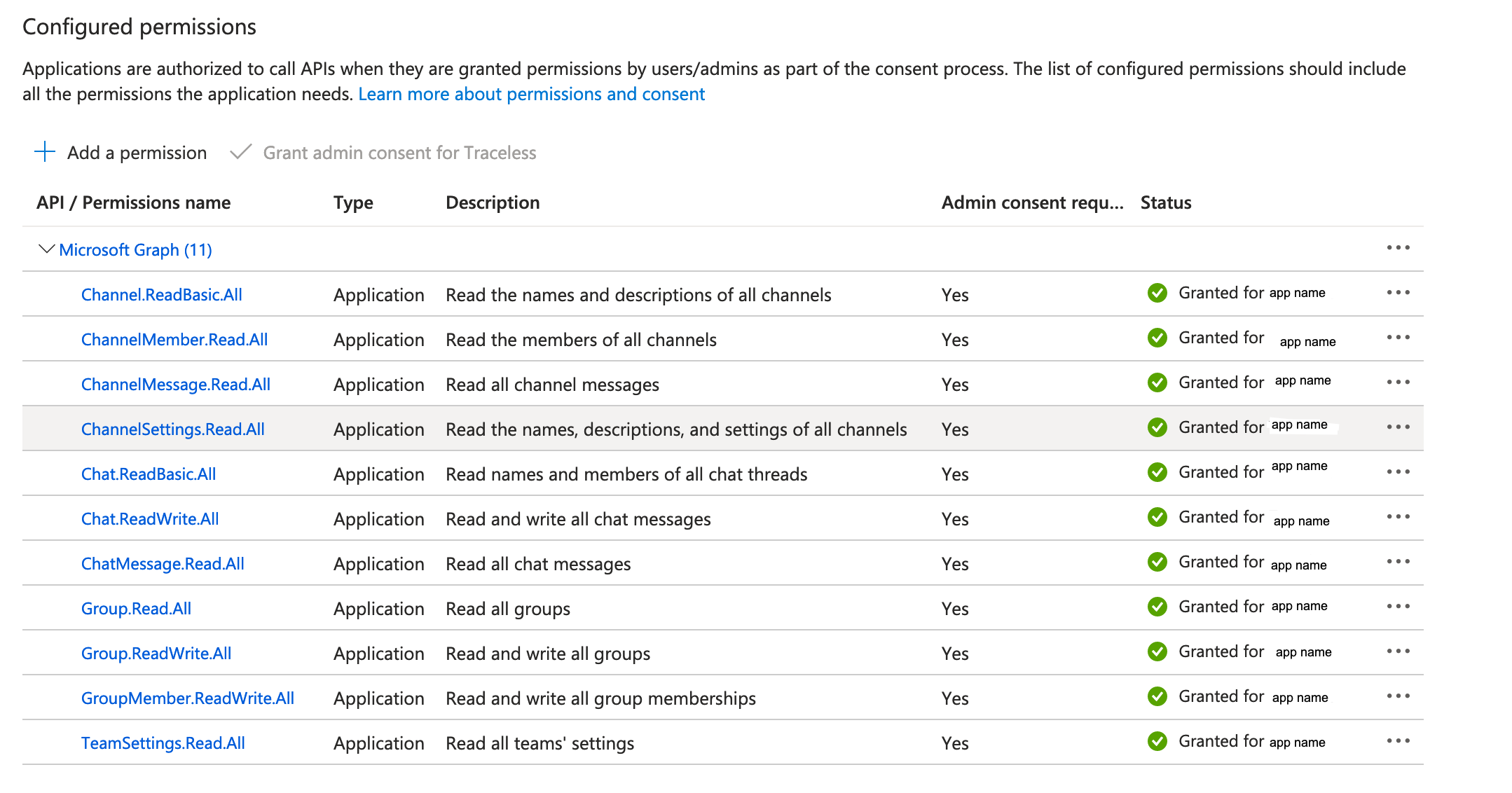Open the ellipsis menu for Group.Read.All
This screenshot has width=1512, height=793.
coord(1398,607)
